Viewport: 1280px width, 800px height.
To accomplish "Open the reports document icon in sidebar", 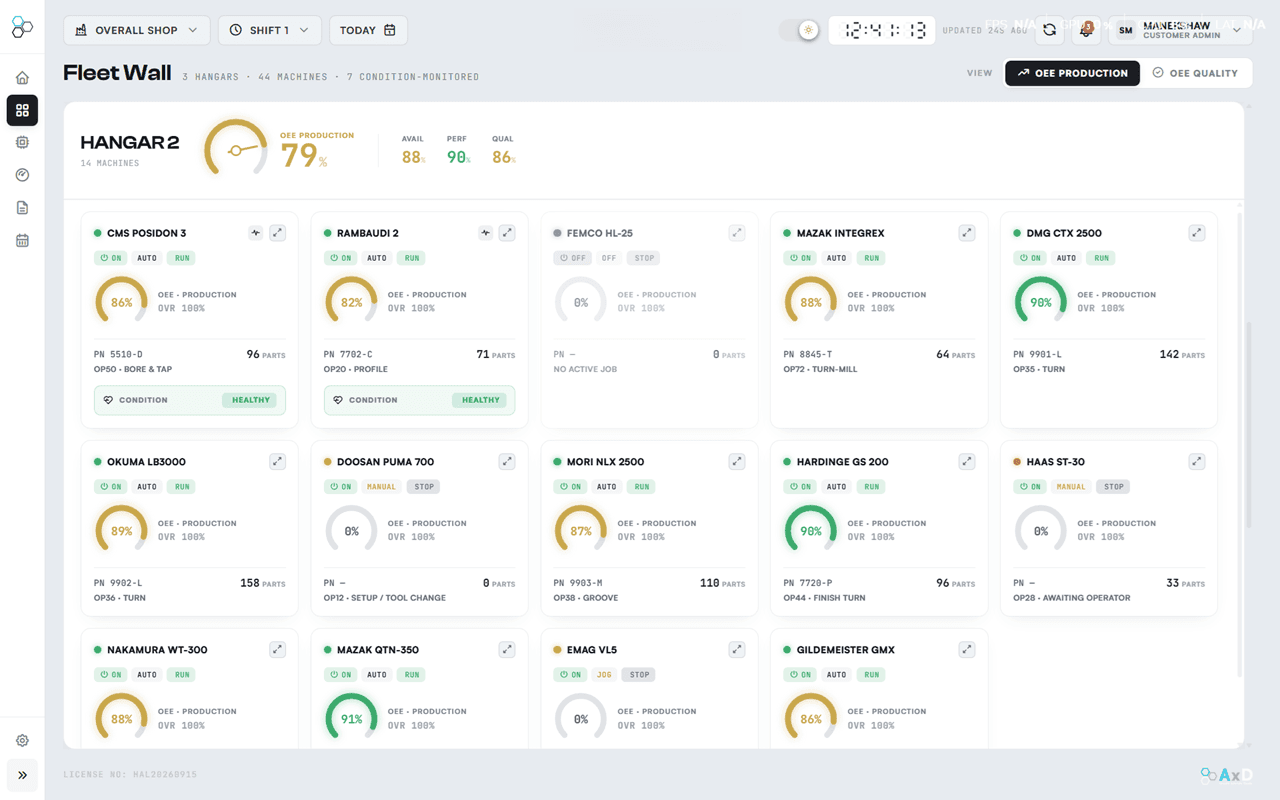I will [x=22, y=208].
